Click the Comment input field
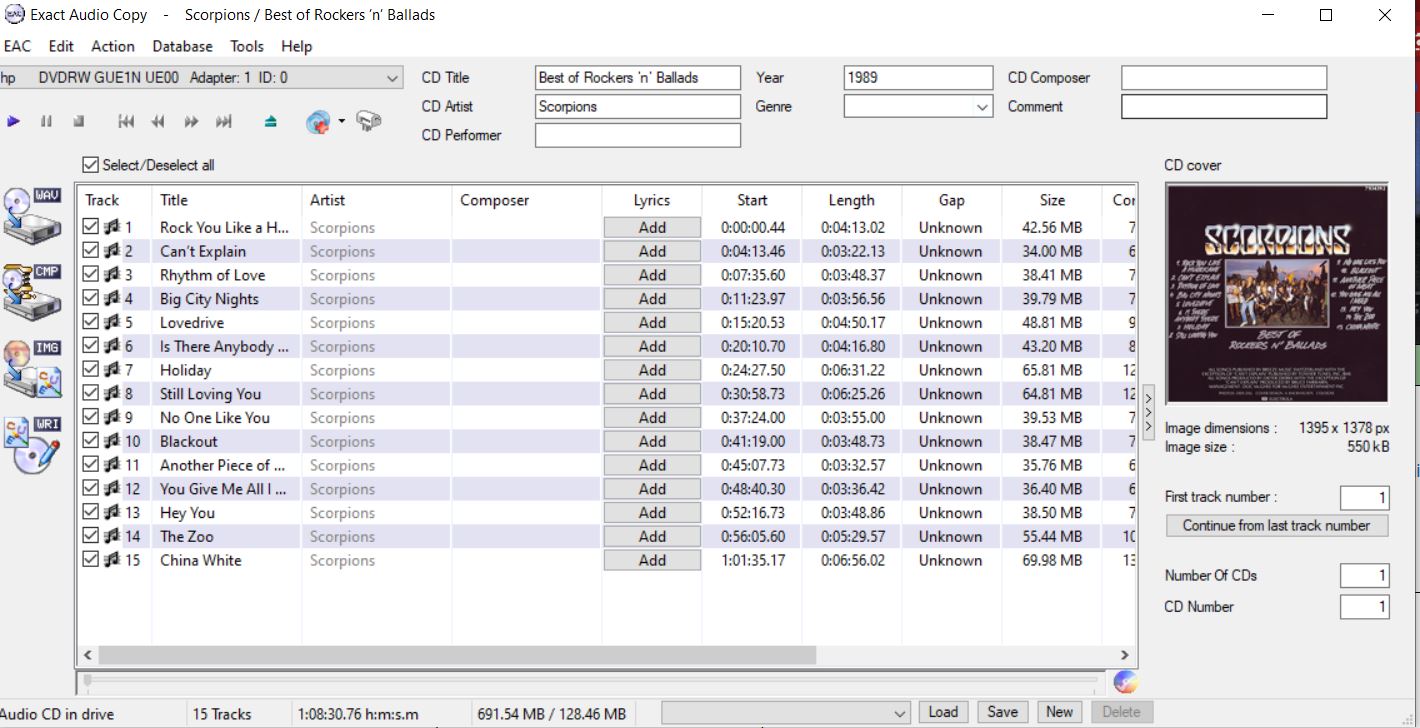Screen dimensions: 1420x728 1224,107
